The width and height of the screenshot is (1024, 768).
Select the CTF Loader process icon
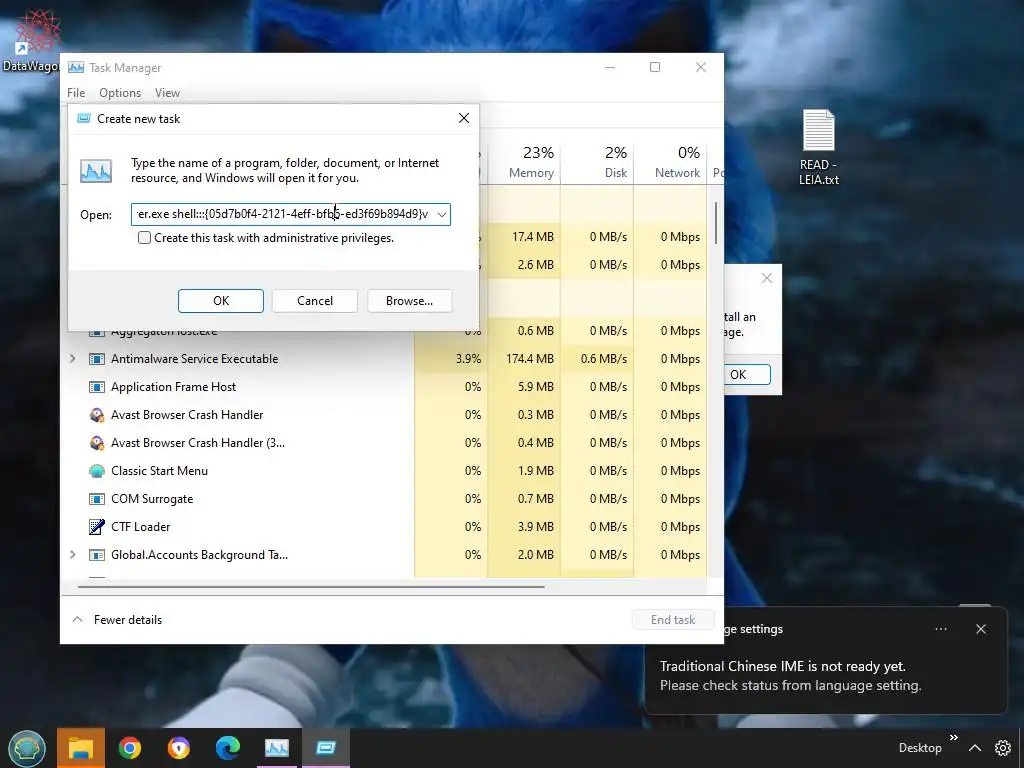point(97,526)
